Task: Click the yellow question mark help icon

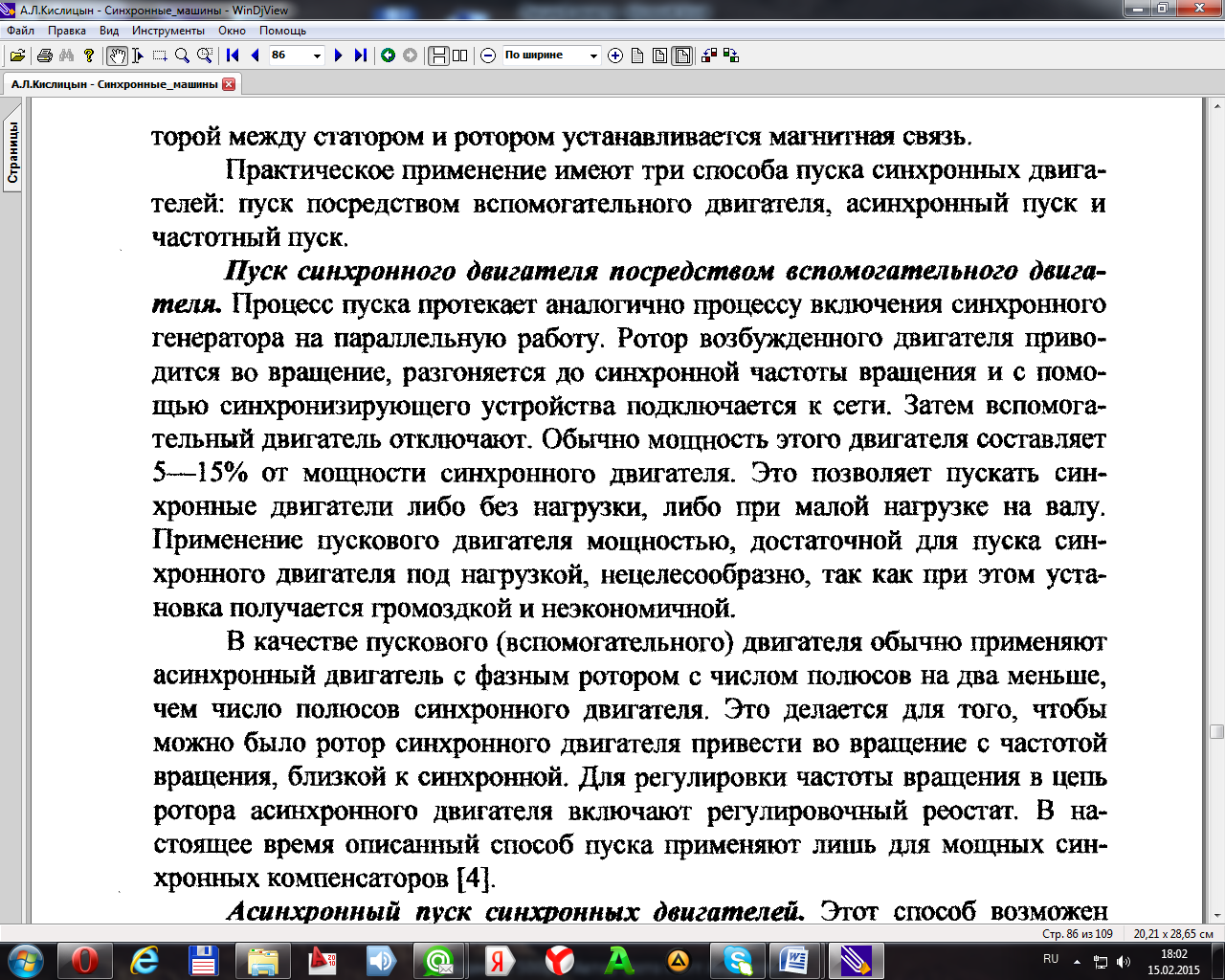Action: (x=89, y=56)
